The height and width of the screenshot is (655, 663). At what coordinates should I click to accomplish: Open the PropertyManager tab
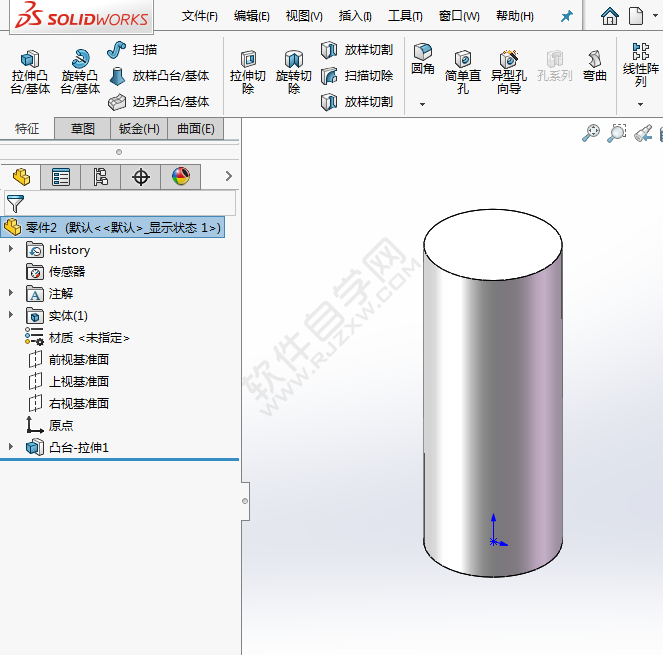[x=61, y=177]
